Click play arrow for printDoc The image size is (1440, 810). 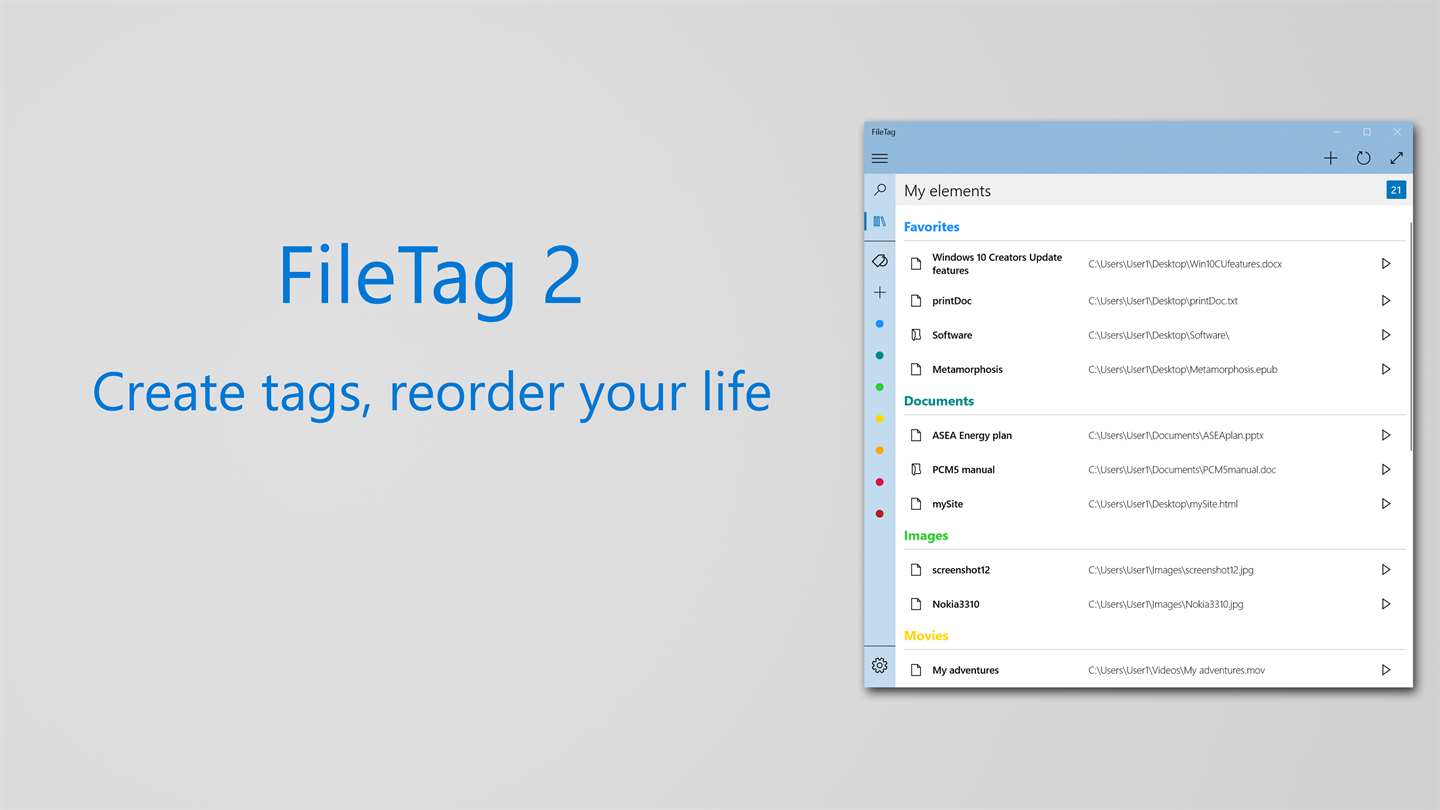[x=1386, y=300]
